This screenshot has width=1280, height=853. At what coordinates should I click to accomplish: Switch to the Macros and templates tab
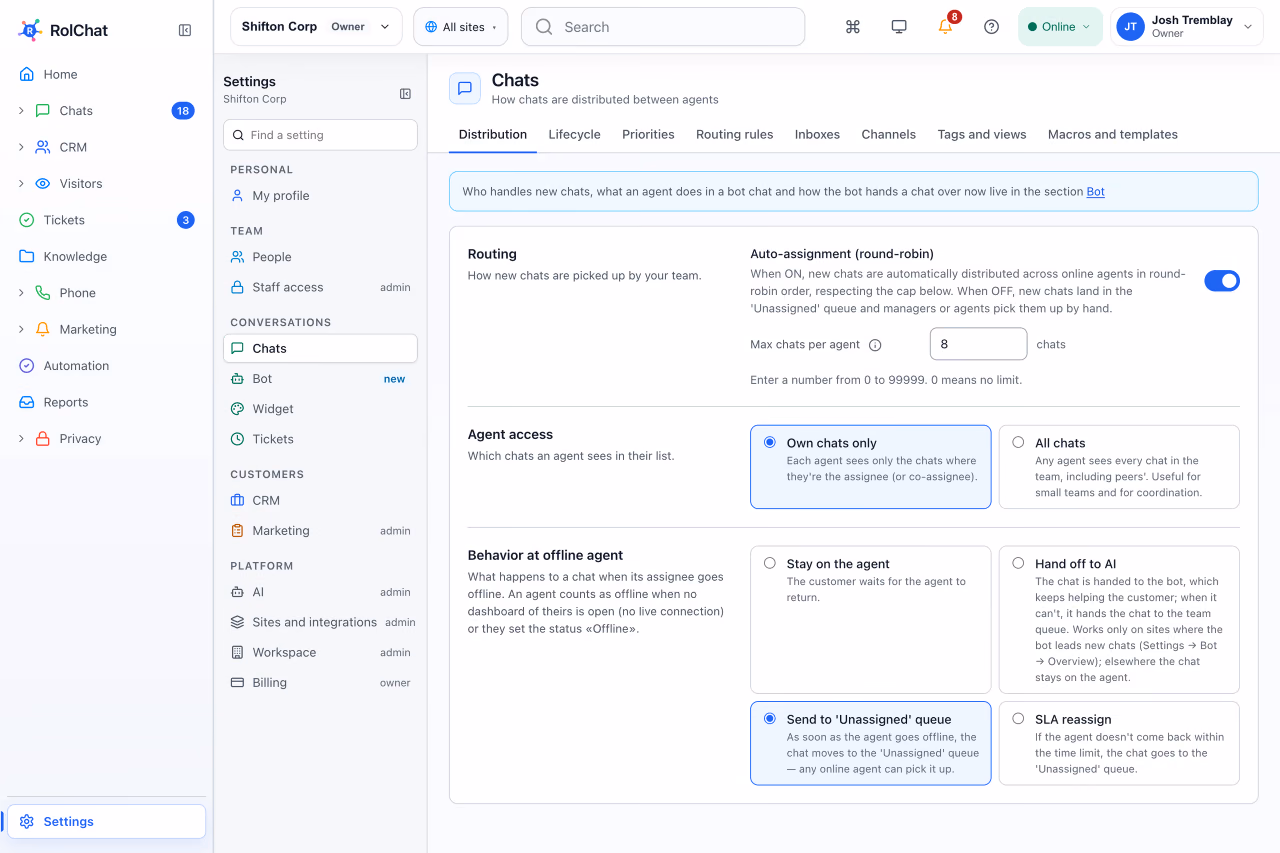coord(1113,134)
